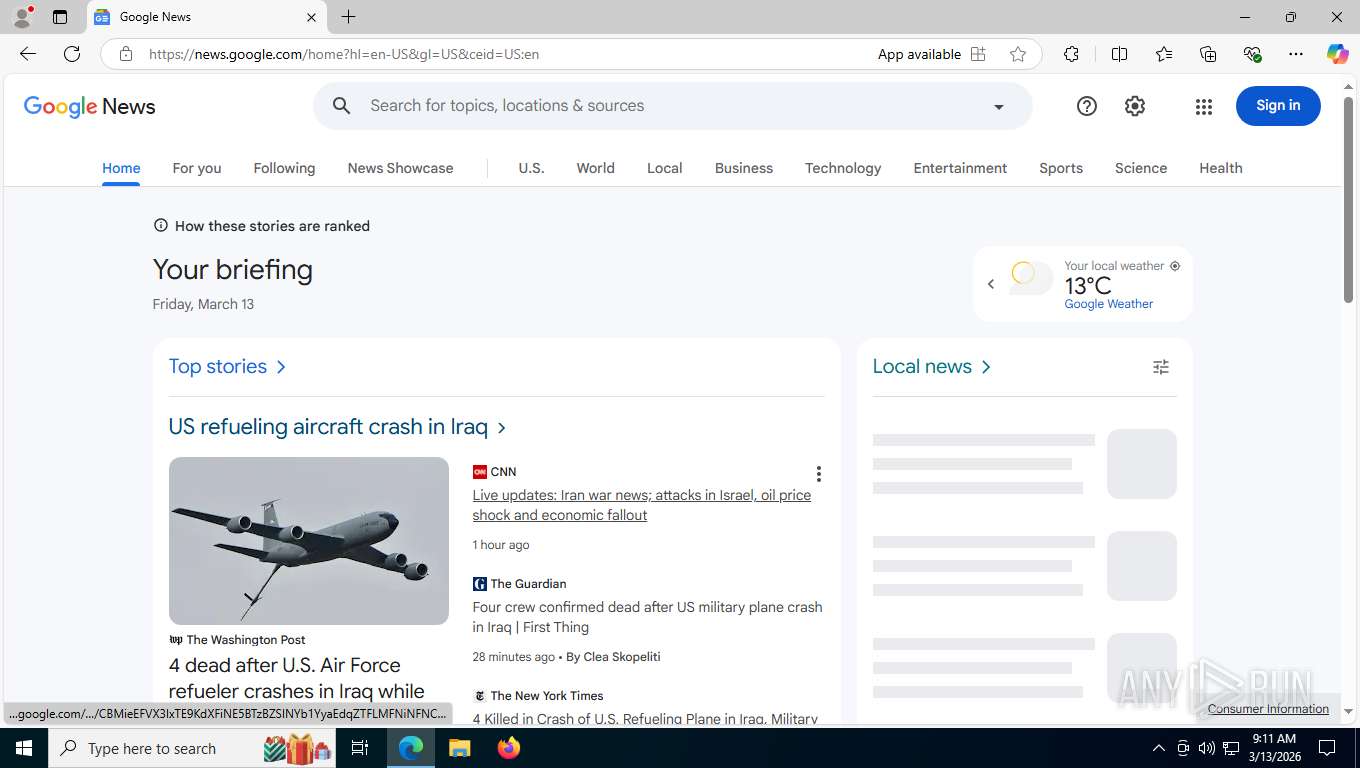The height and width of the screenshot is (768, 1360).
Task: Open the U.S. section
Action: [531, 168]
